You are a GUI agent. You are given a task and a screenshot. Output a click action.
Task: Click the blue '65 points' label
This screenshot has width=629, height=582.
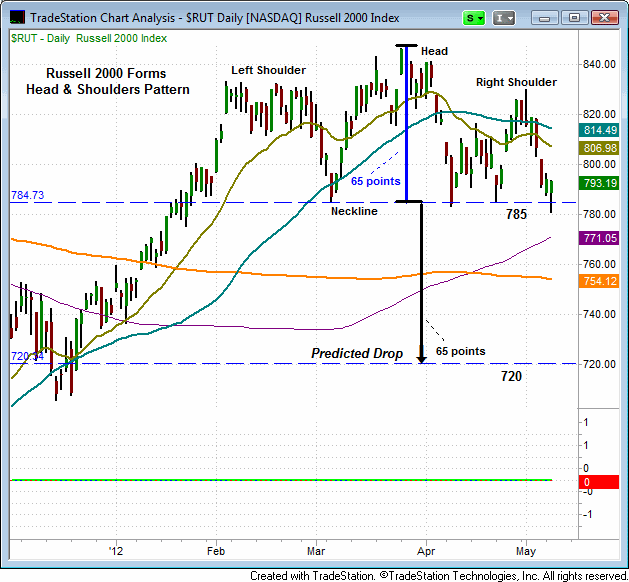click(375, 181)
